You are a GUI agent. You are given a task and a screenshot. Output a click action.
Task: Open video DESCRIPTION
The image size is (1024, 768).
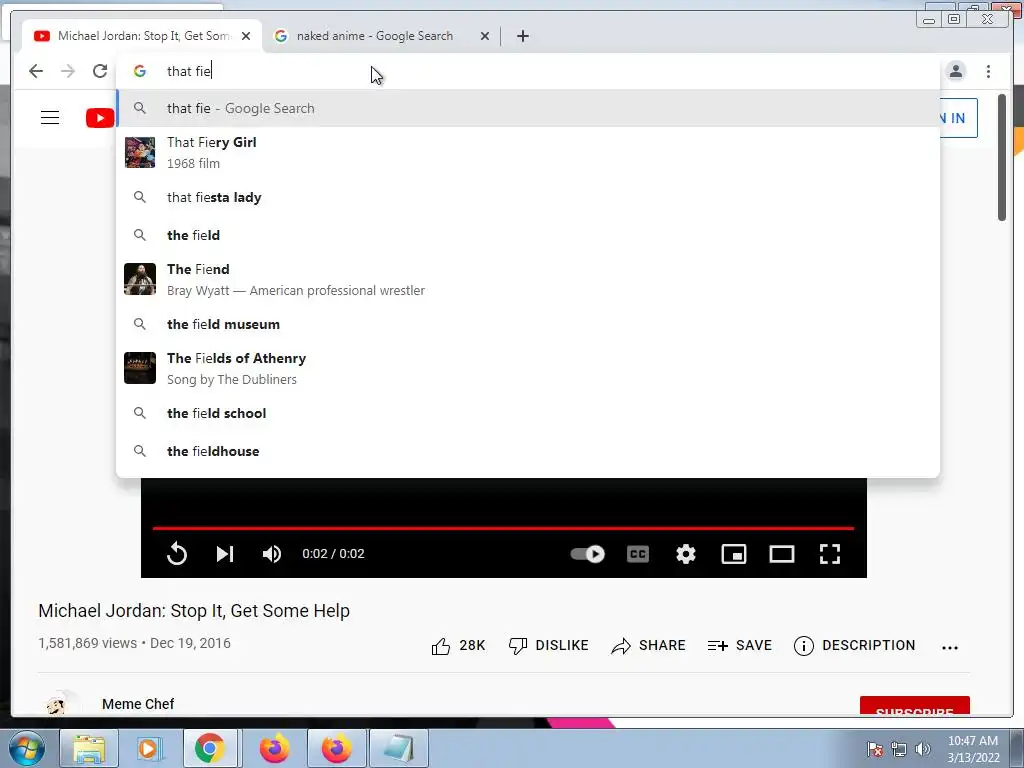coord(854,646)
